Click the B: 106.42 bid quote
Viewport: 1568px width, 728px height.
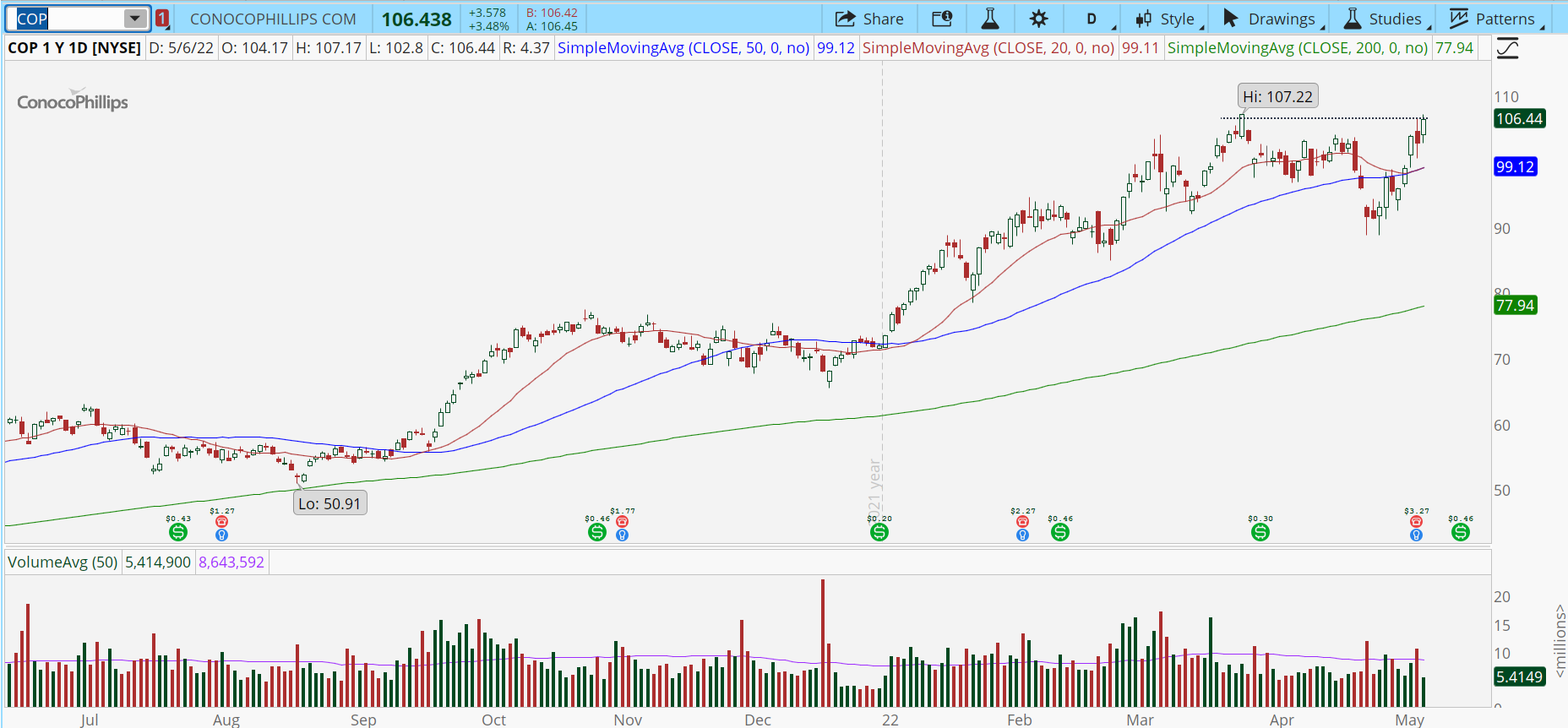pyautogui.click(x=552, y=13)
